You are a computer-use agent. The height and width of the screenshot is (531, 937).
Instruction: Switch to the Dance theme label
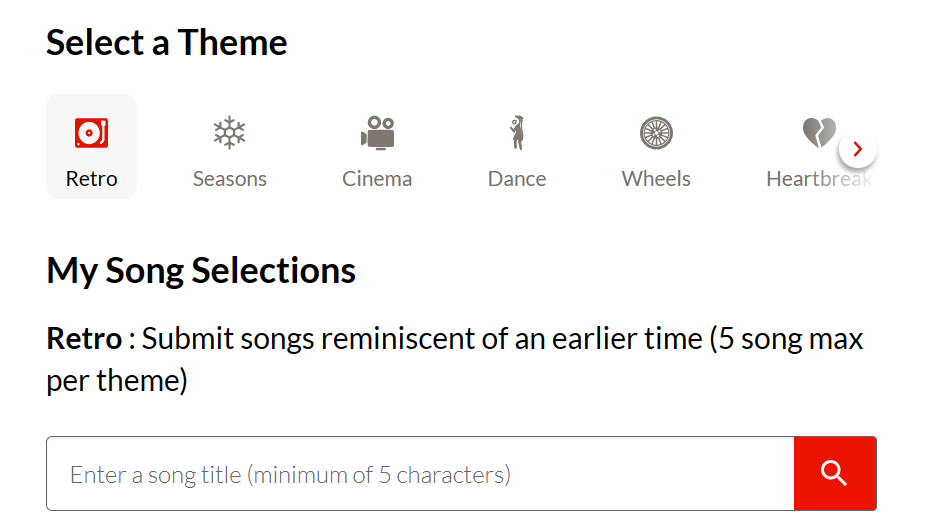[517, 179]
